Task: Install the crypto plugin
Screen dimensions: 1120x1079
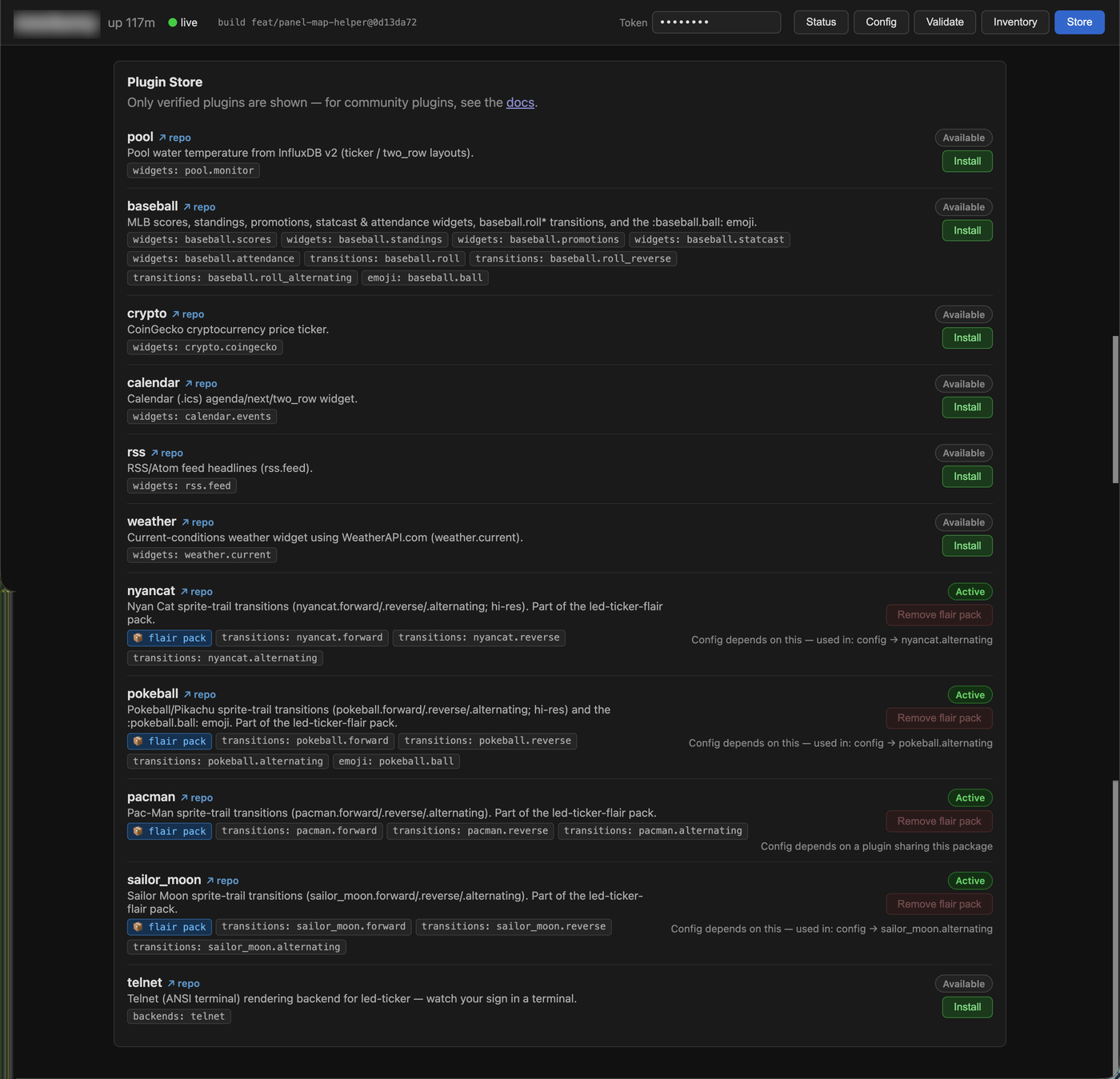Action: [967, 338]
